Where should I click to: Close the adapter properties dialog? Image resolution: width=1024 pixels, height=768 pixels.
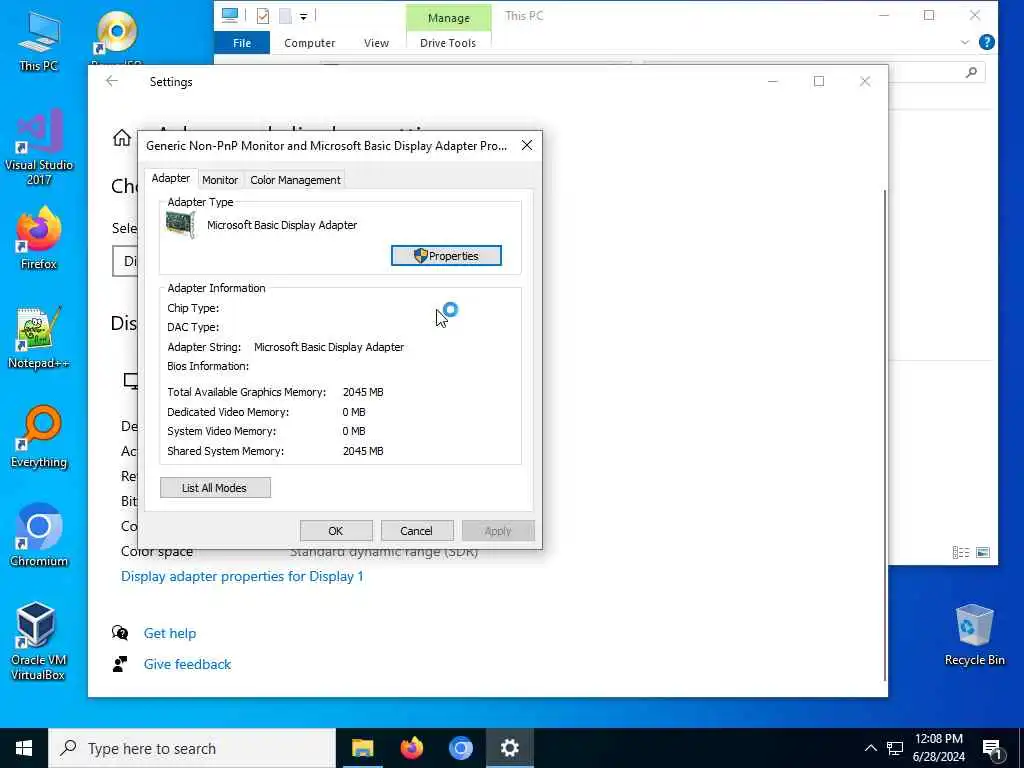[527, 146]
